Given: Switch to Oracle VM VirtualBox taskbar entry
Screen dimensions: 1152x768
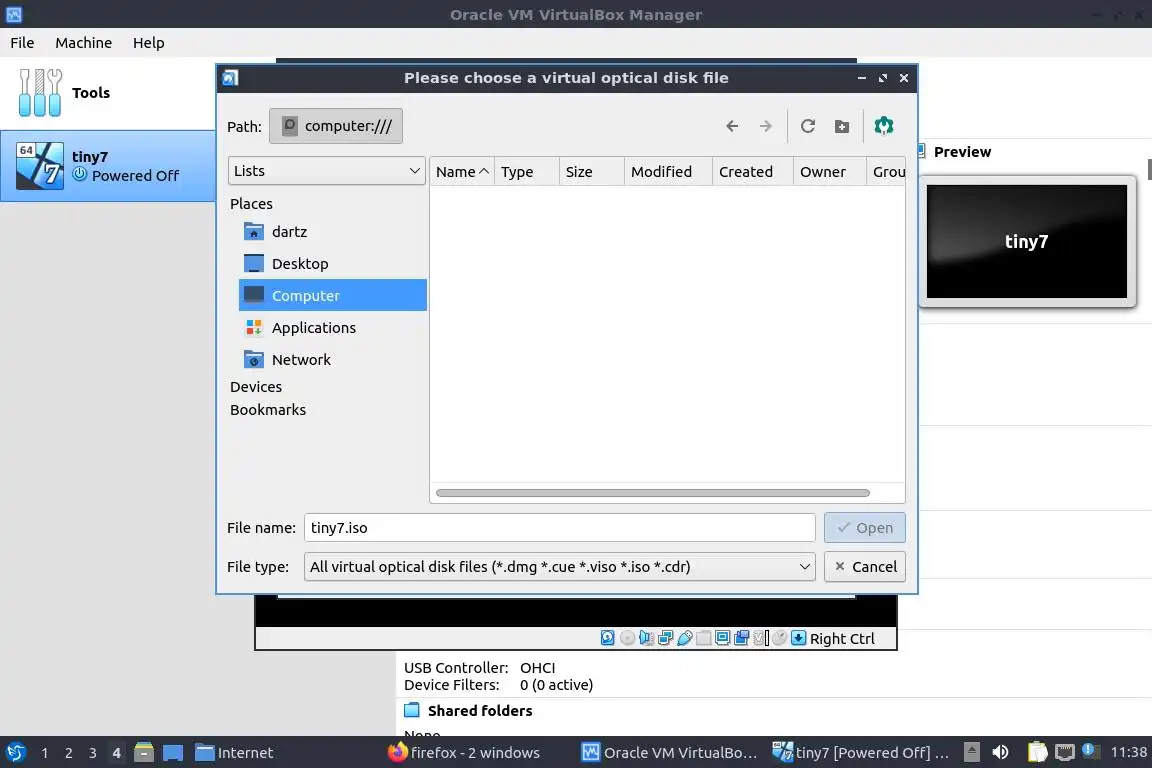Looking at the screenshot, I should click(x=669, y=753).
